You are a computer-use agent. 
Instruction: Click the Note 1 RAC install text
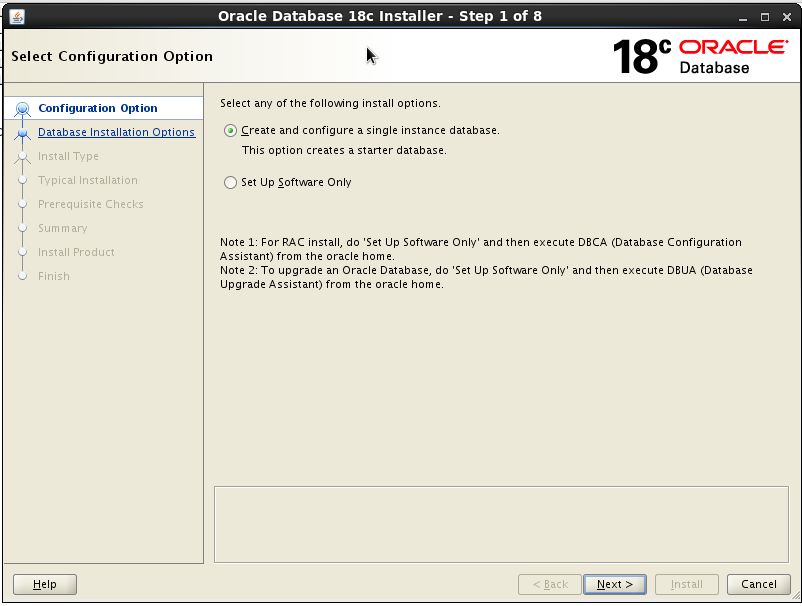(x=480, y=249)
